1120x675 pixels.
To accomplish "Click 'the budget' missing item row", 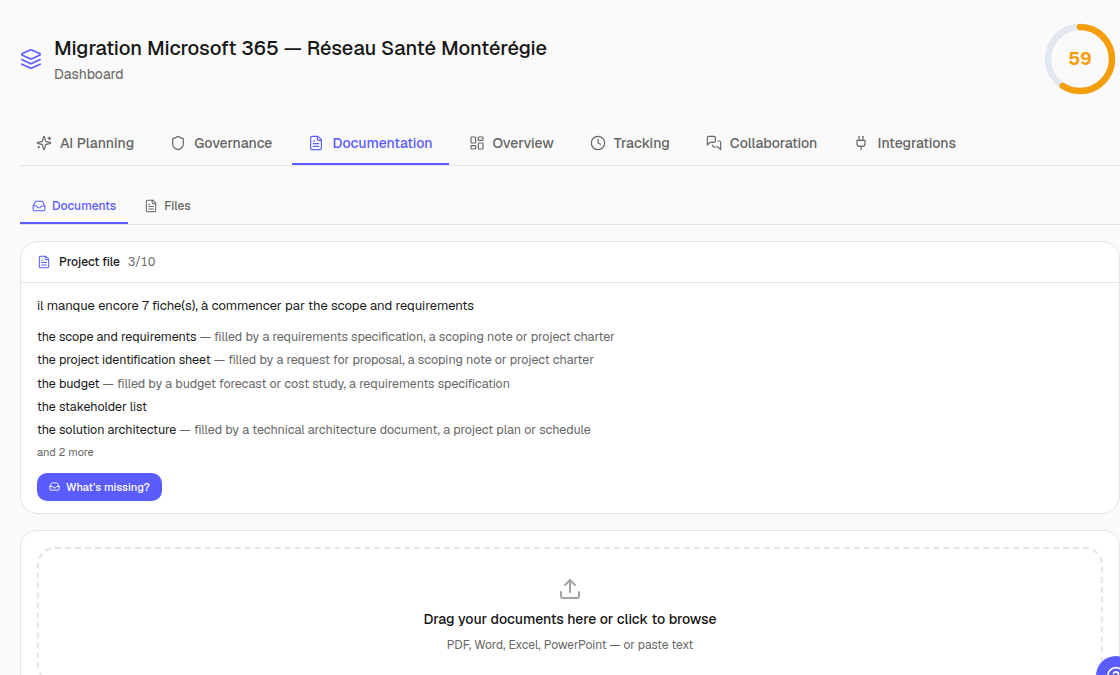I will coord(273,384).
